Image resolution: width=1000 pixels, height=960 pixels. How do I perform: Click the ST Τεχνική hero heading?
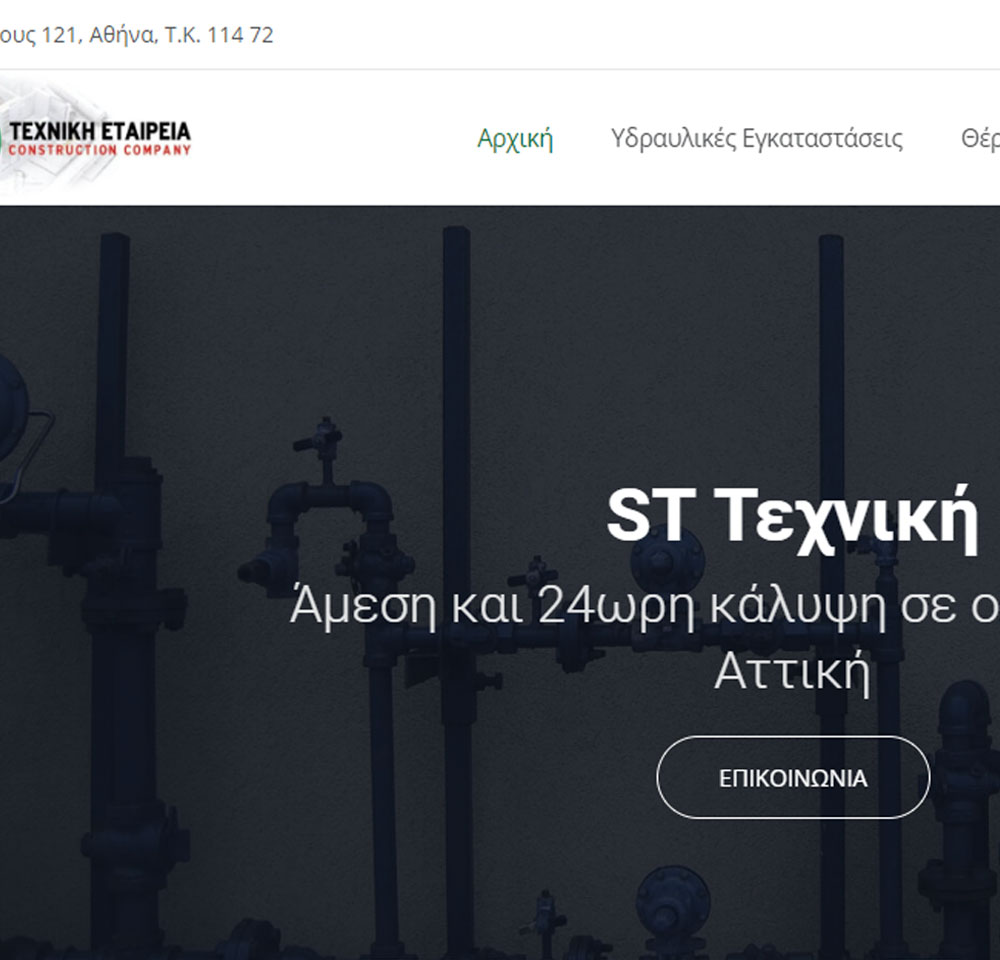[790, 515]
